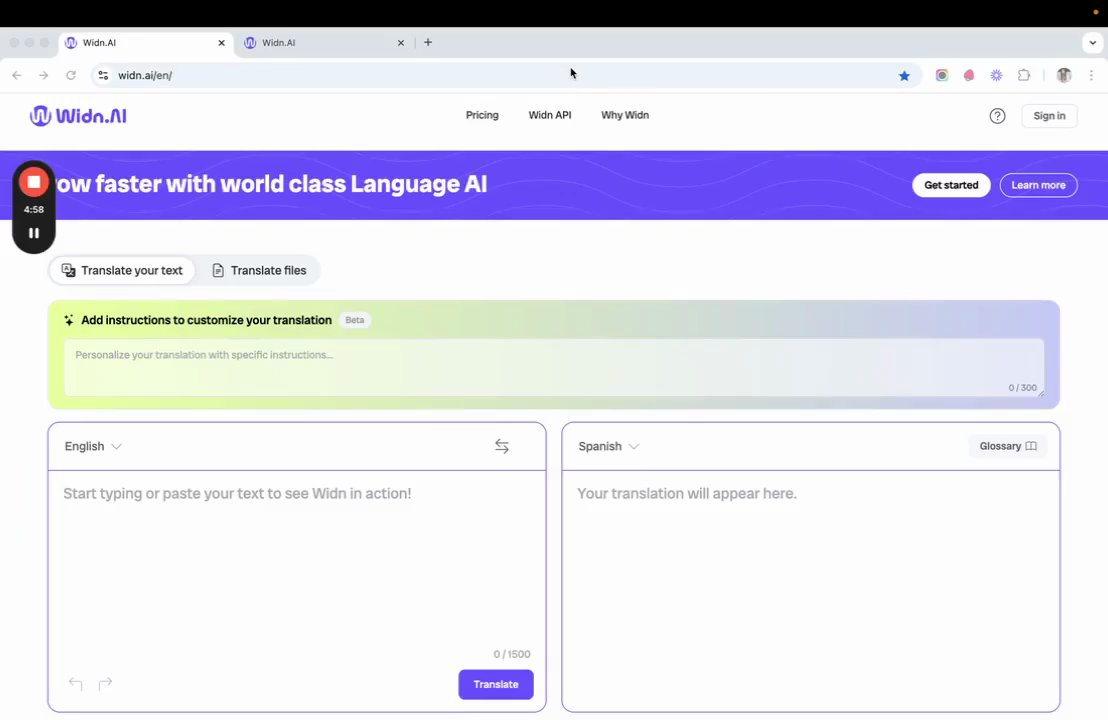Switch to second Widn.AI browser tab

pyautogui.click(x=324, y=43)
